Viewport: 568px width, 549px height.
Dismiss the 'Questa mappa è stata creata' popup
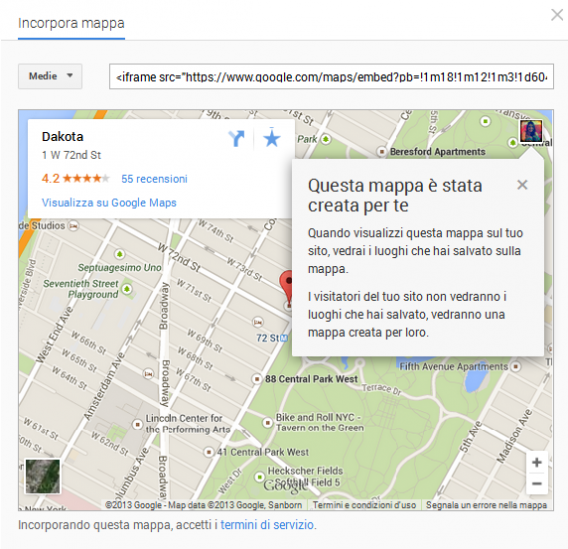point(522,185)
